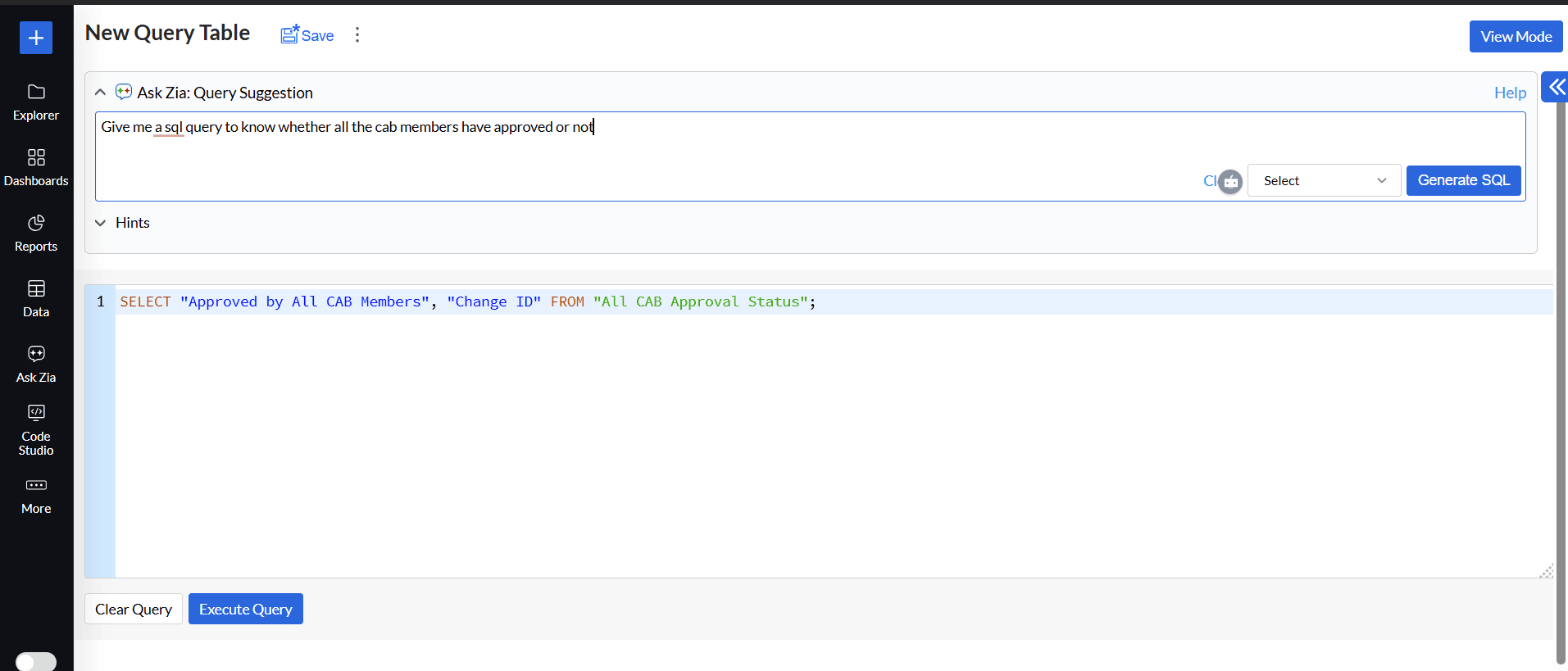
Task: Open the three-dot options menu
Action: coord(357,34)
